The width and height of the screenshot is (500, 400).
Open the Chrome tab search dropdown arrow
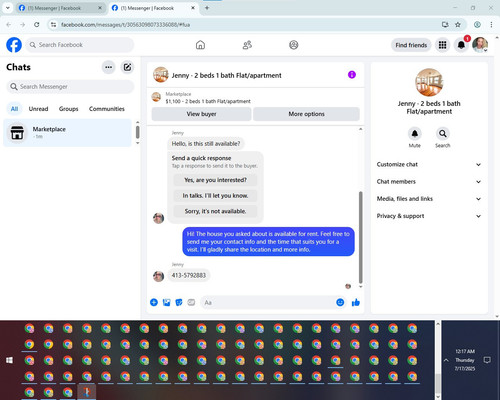[x=8, y=8]
